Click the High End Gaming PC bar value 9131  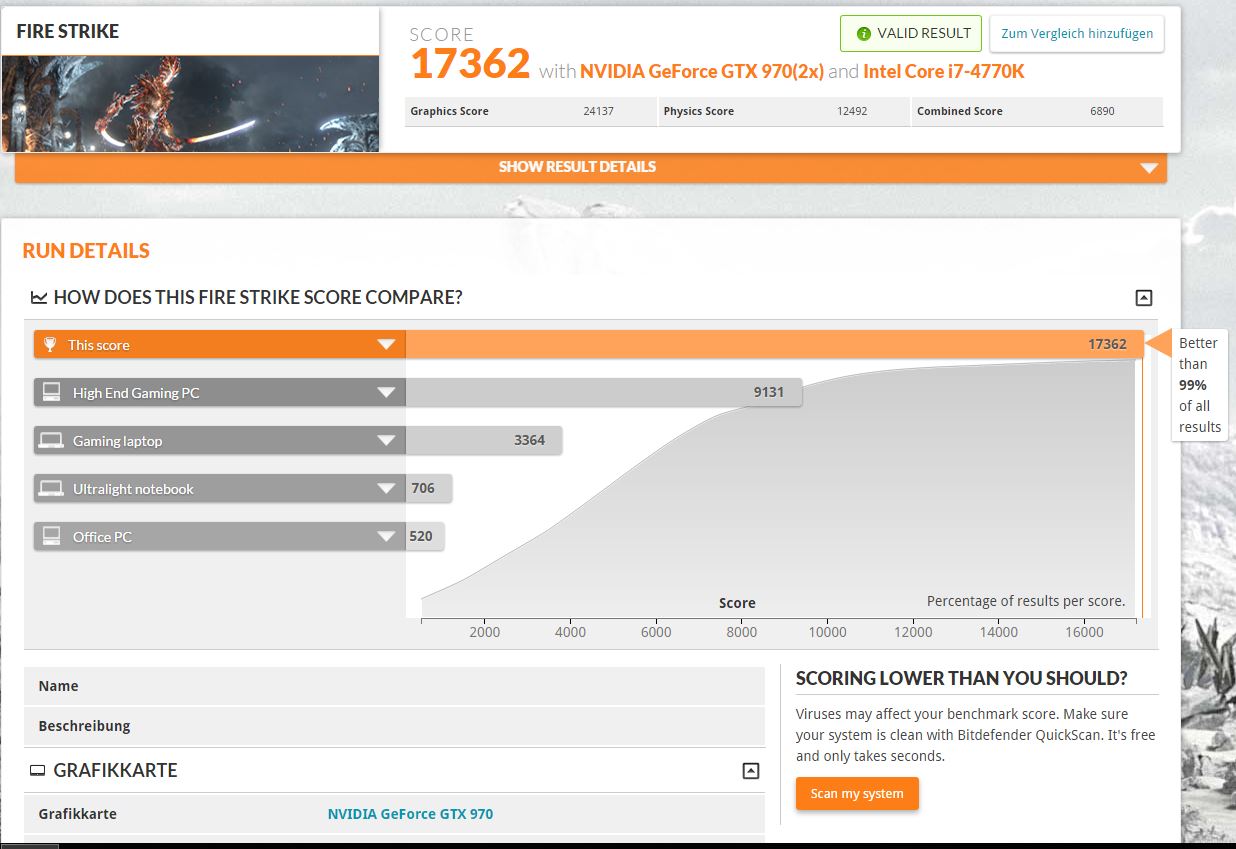[769, 393]
